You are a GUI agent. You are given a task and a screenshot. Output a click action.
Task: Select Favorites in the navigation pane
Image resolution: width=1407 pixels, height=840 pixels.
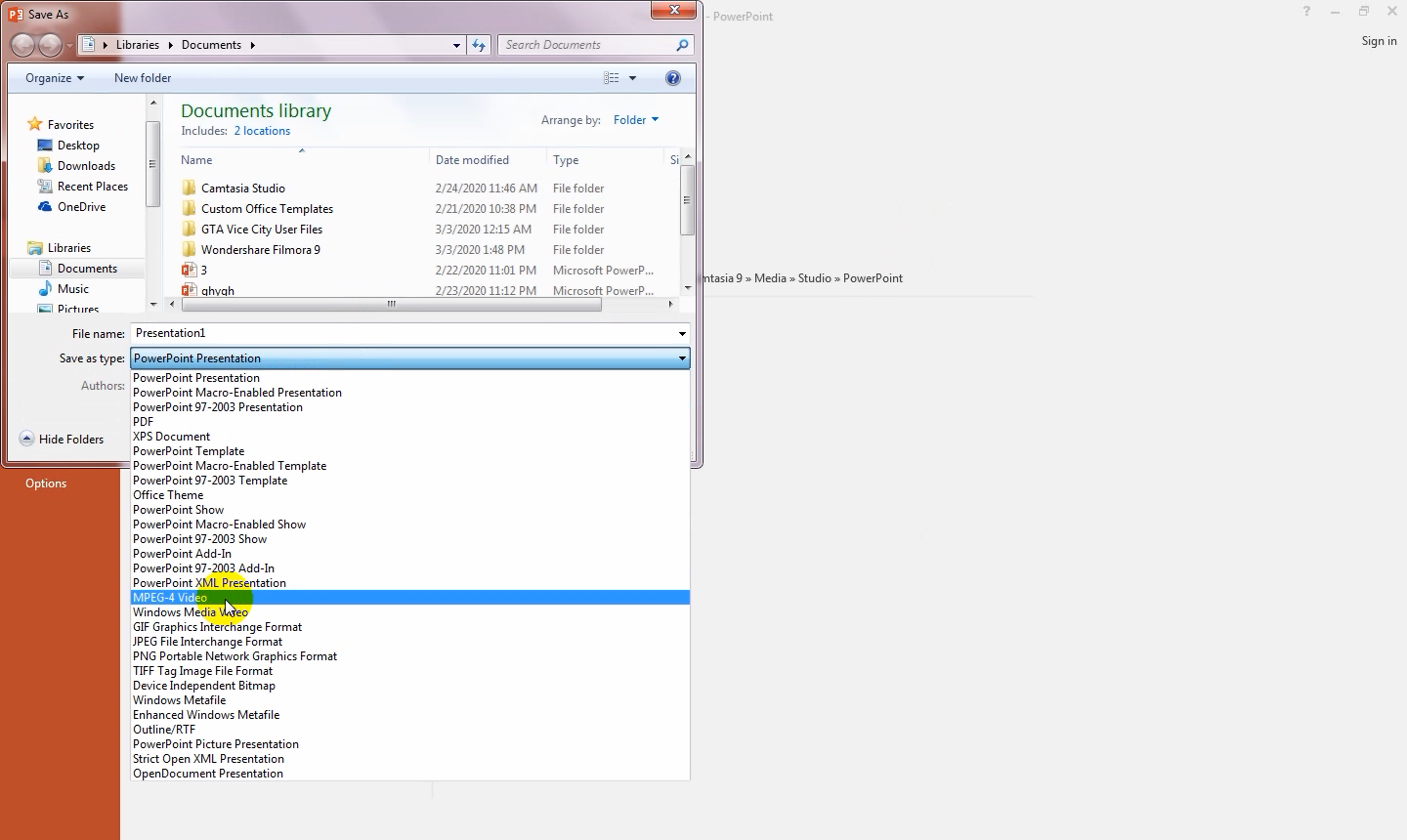click(70, 125)
